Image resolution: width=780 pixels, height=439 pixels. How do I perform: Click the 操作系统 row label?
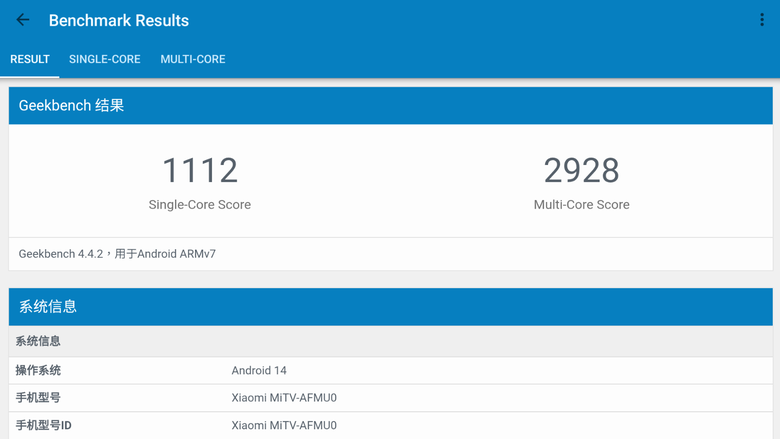tap(38, 370)
